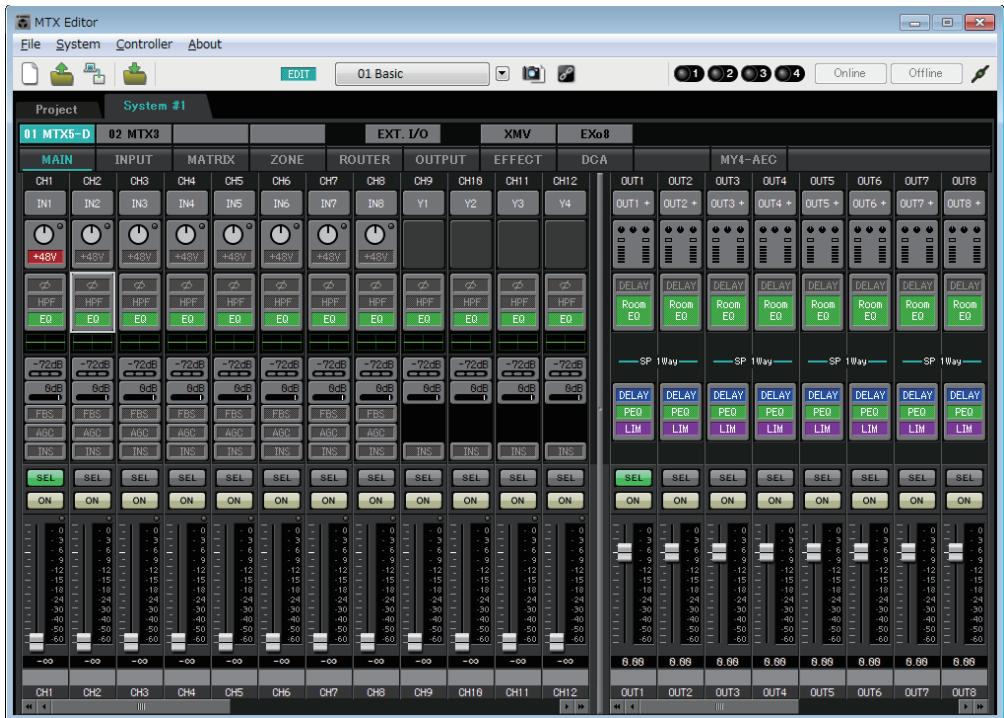Select device indicator 1
1004x718 pixels.
688,74
